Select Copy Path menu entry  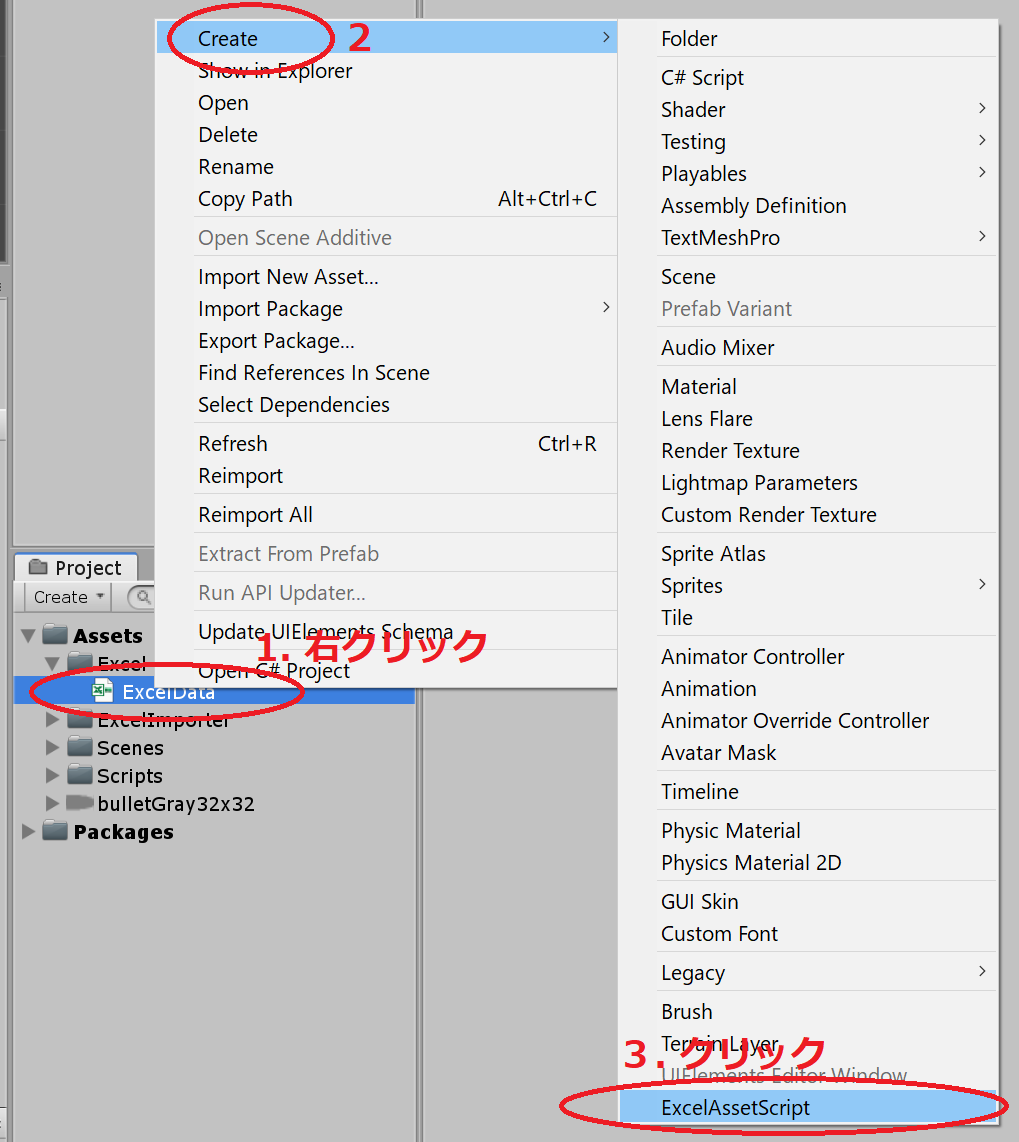point(387,199)
